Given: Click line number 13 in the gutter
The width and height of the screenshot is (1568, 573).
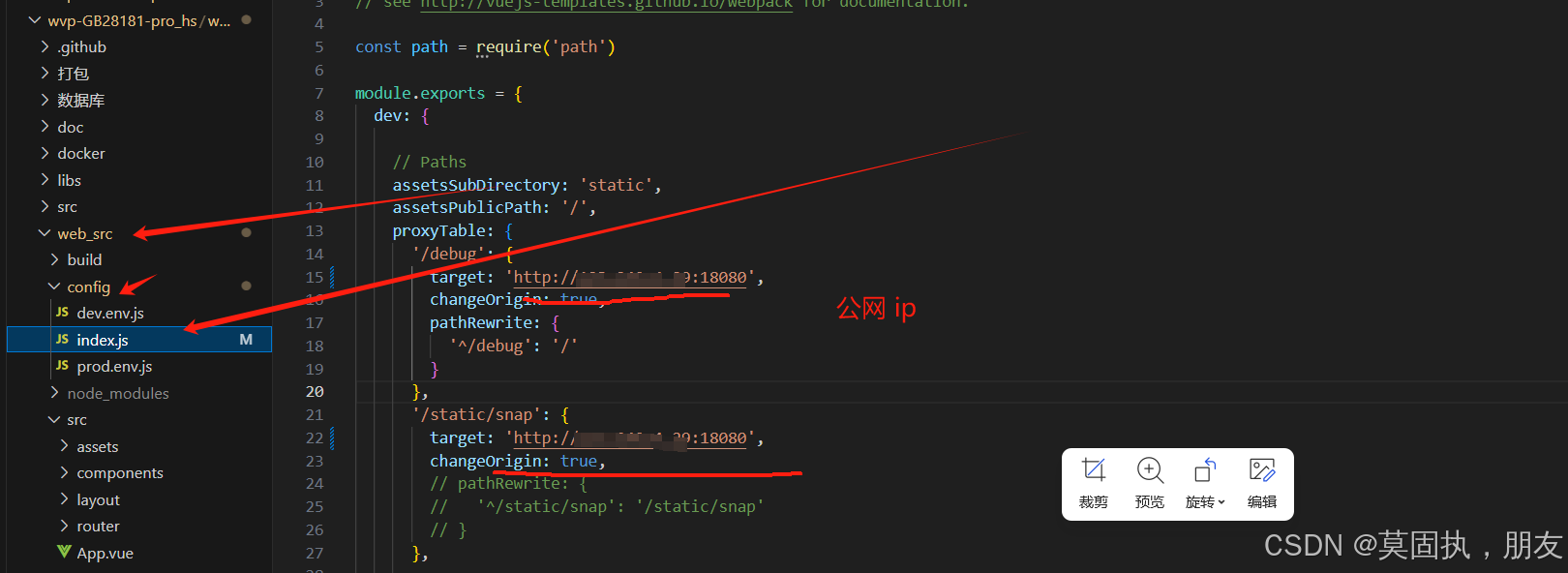Looking at the screenshot, I should 315,230.
